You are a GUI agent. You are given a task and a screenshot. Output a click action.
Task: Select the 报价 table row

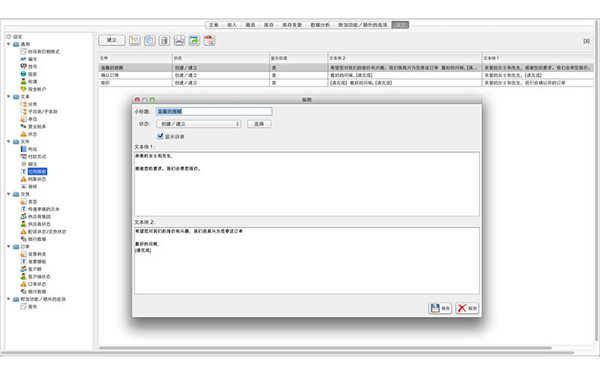pos(346,83)
